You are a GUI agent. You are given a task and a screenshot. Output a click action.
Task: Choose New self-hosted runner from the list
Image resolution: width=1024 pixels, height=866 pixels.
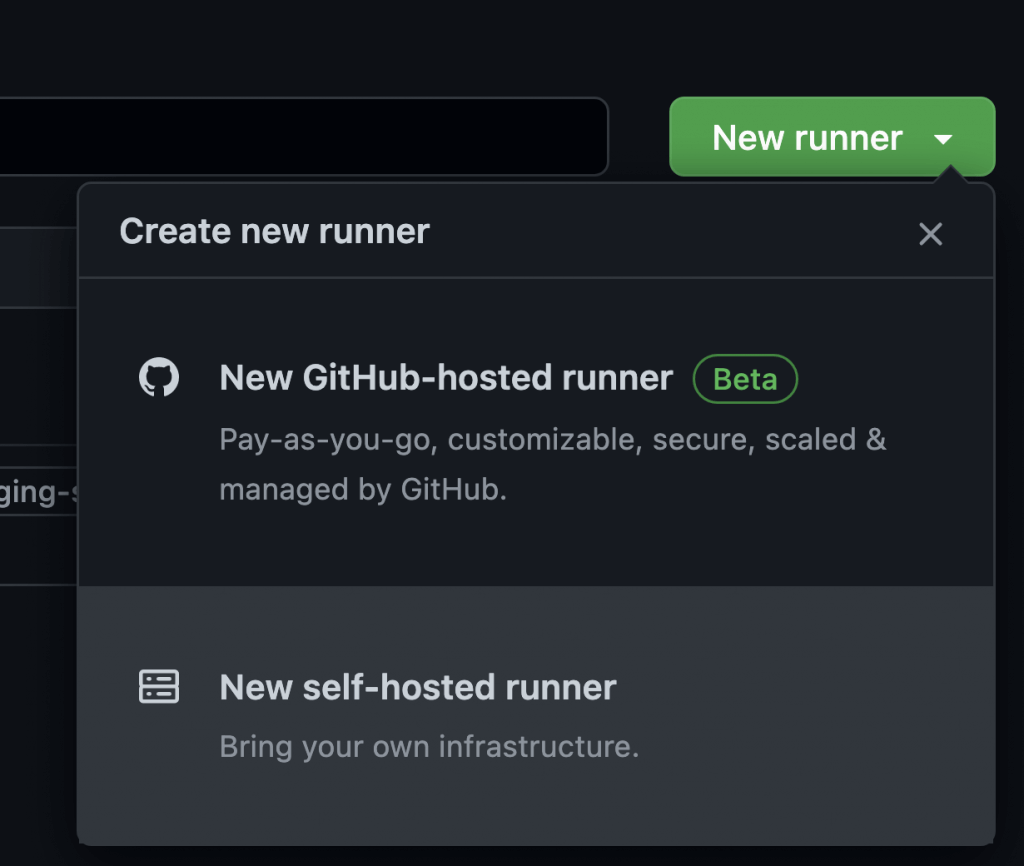pyautogui.click(x=417, y=687)
